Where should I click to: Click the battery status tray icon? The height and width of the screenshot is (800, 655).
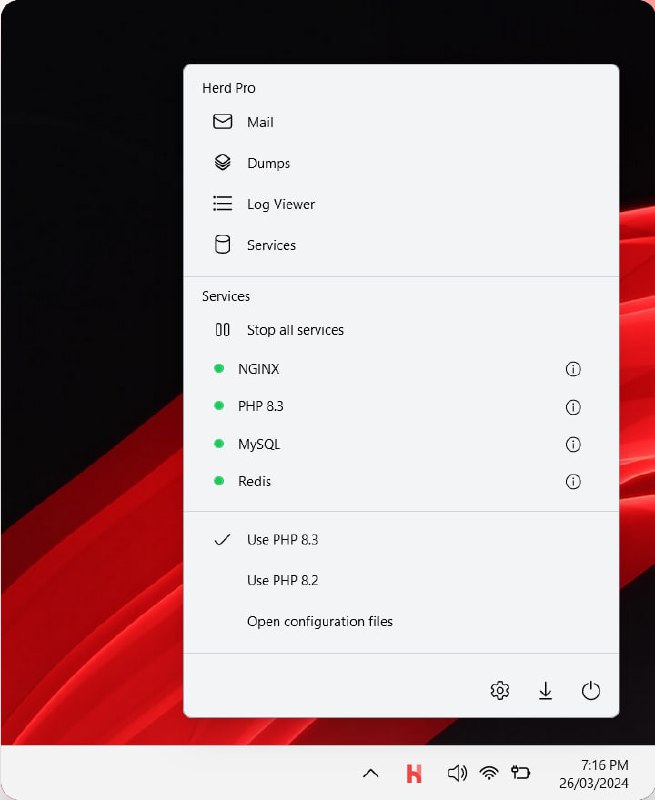(x=520, y=772)
